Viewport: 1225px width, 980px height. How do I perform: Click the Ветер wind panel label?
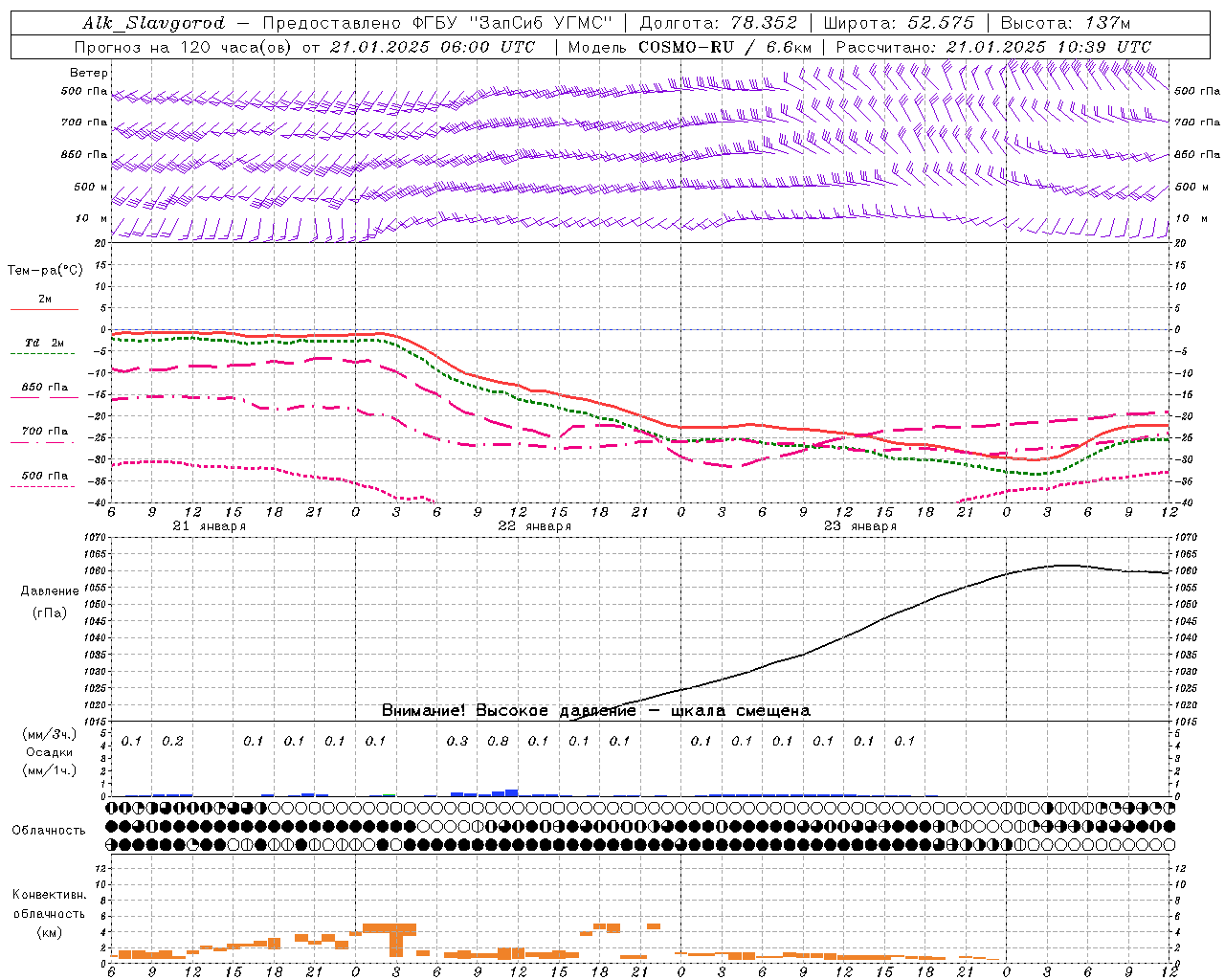[89, 73]
